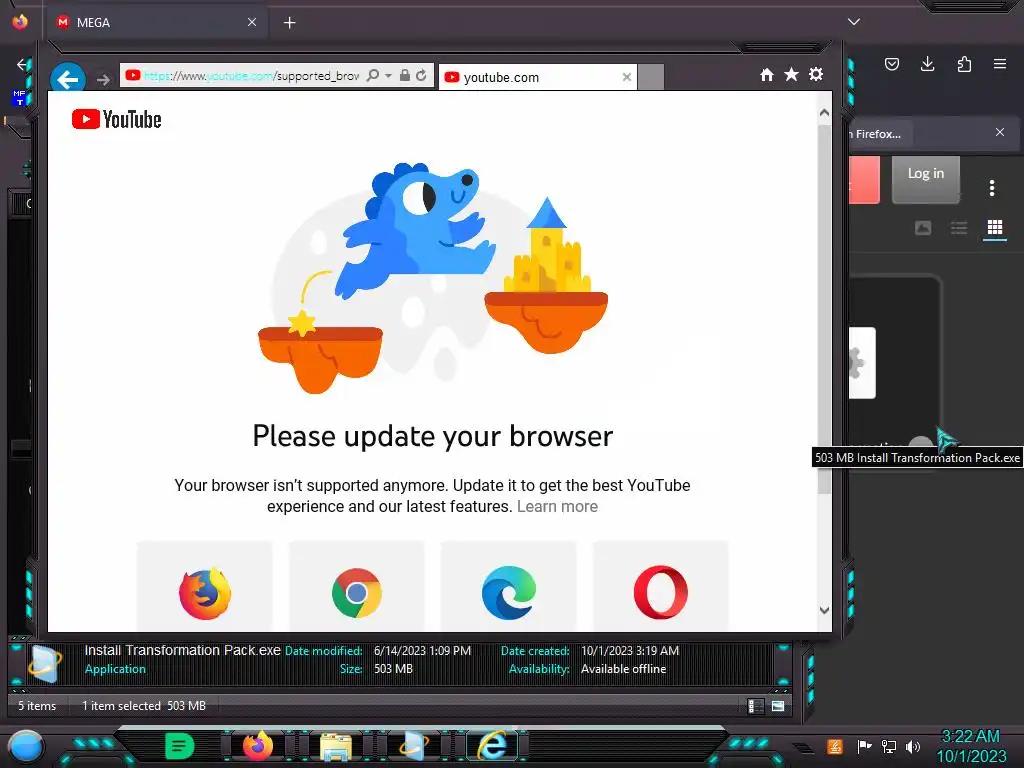Expand the address bar autocomplete dropdown

(388, 76)
